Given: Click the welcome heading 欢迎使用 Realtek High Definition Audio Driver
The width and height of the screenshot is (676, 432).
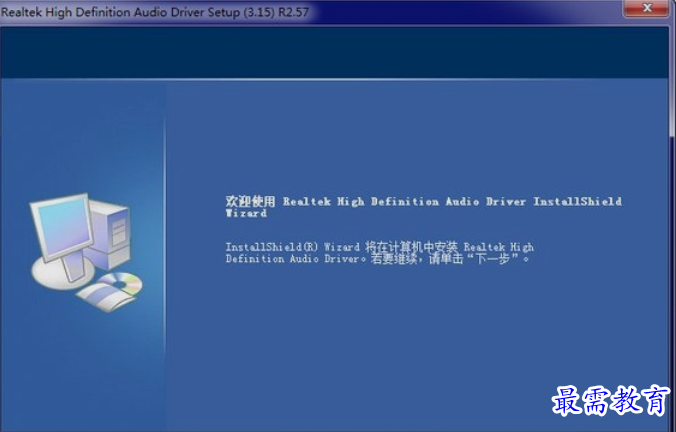Looking at the screenshot, I should point(423,207).
